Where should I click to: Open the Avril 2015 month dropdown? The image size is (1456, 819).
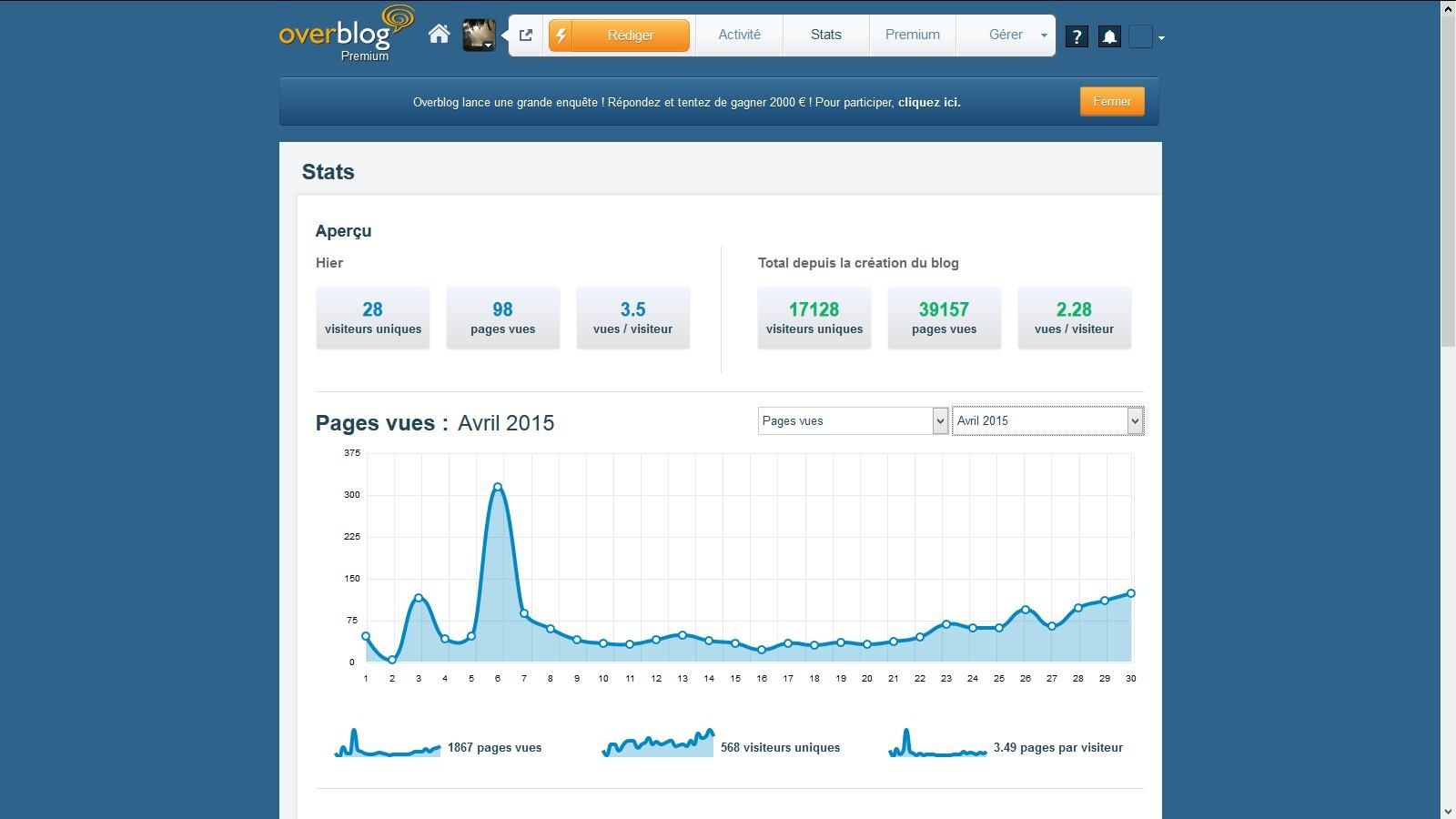tap(1047, 420)
